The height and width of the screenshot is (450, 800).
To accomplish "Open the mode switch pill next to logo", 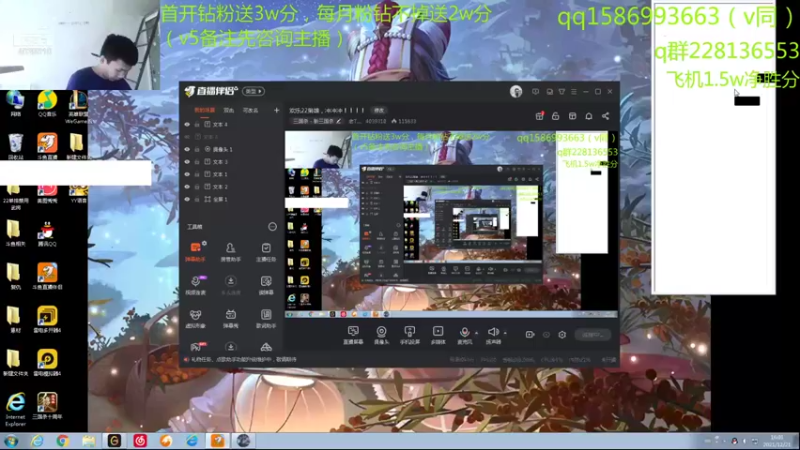I will [254, 91].
